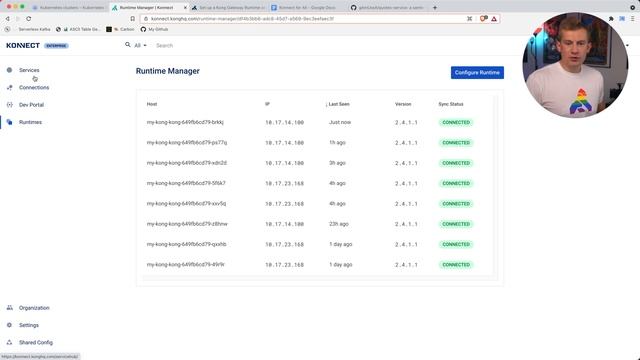640x360 pixels.
Task: Select host ending in qxxhb
Action: [186, 244]
